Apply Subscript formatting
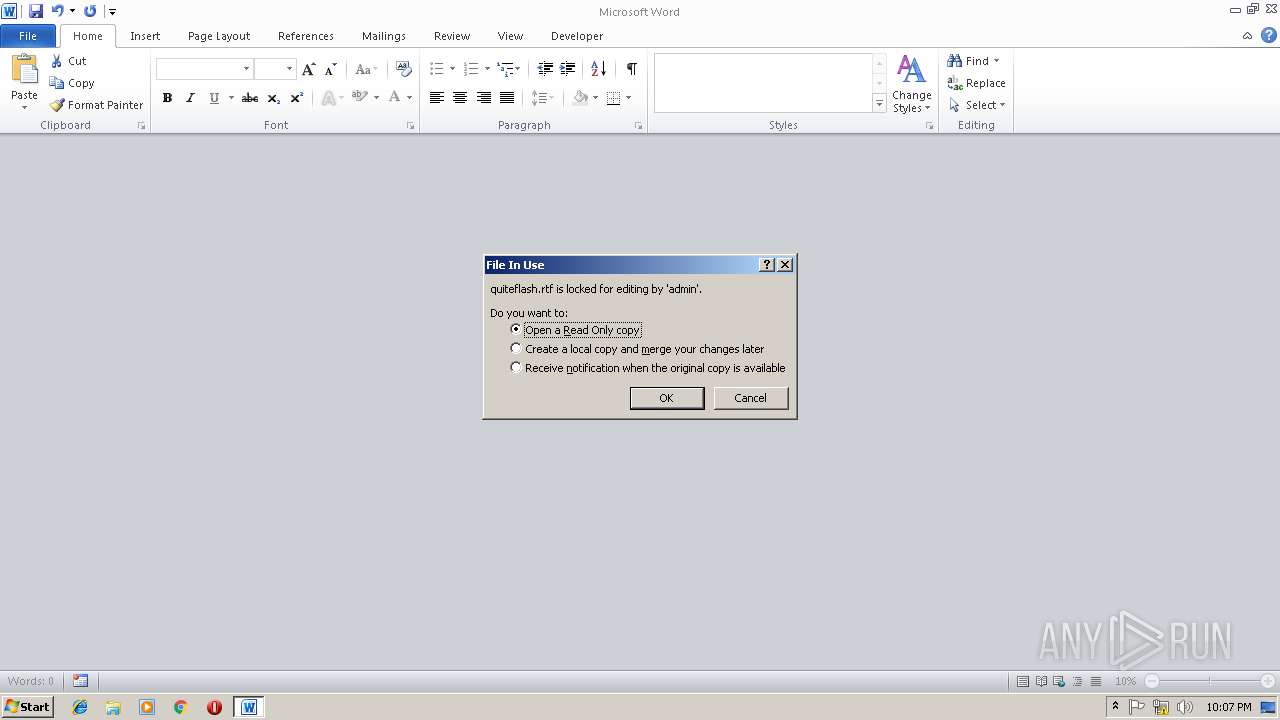Viewport: 1280px width, 720px height. pos(273,98)
